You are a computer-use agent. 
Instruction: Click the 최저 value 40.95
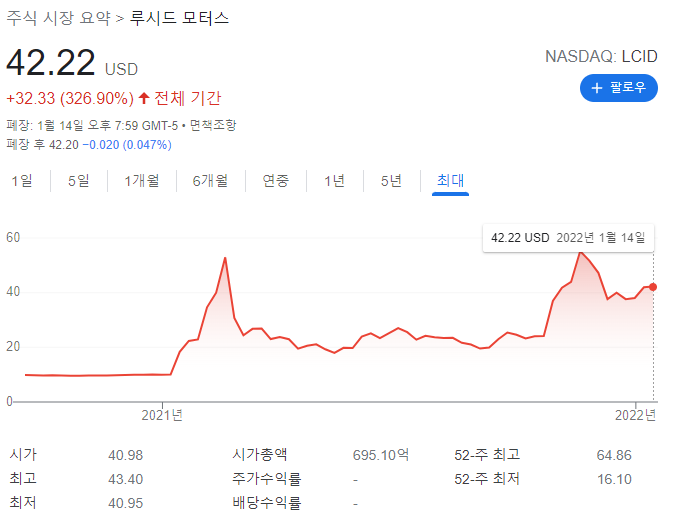tap(126, 503)
